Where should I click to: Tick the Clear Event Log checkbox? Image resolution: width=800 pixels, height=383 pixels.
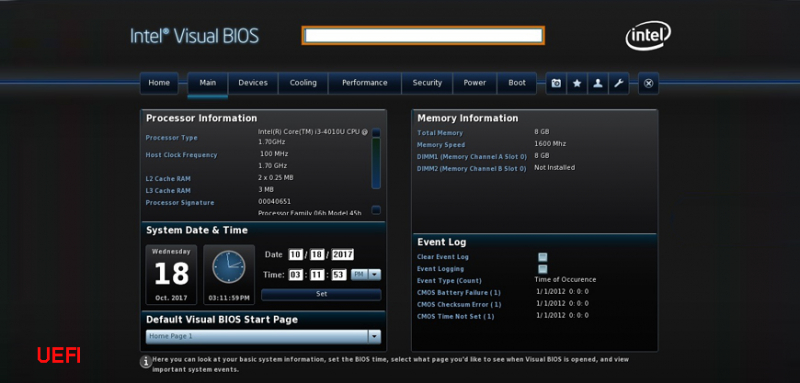coord(543,257)
